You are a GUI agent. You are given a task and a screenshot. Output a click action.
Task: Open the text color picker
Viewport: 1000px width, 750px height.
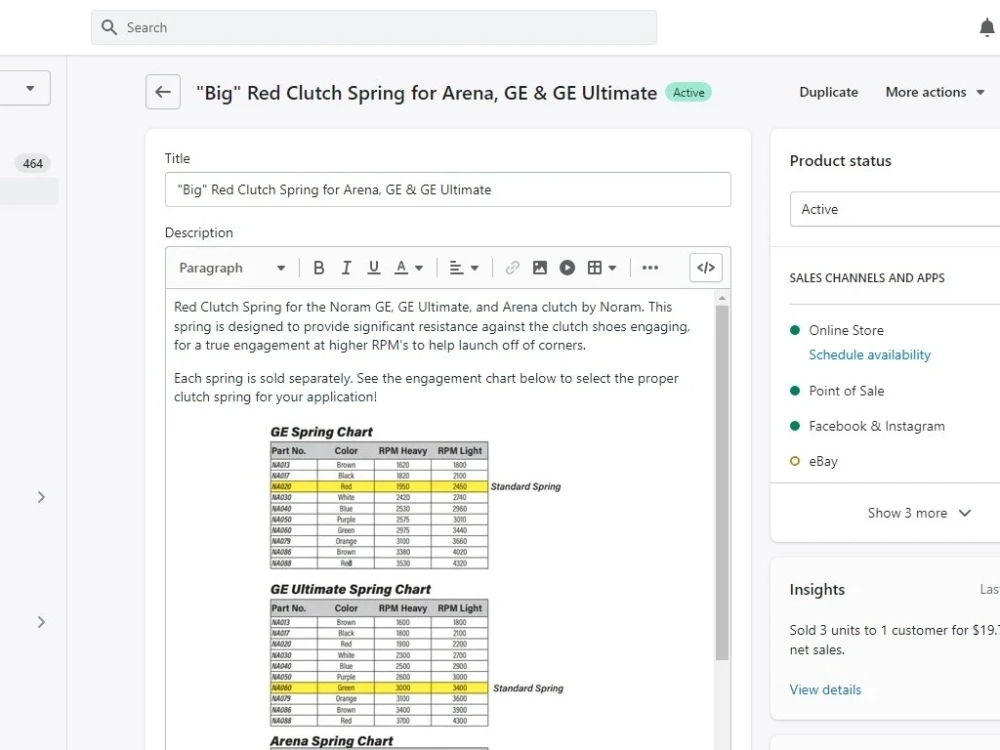[x=409, y=268]
